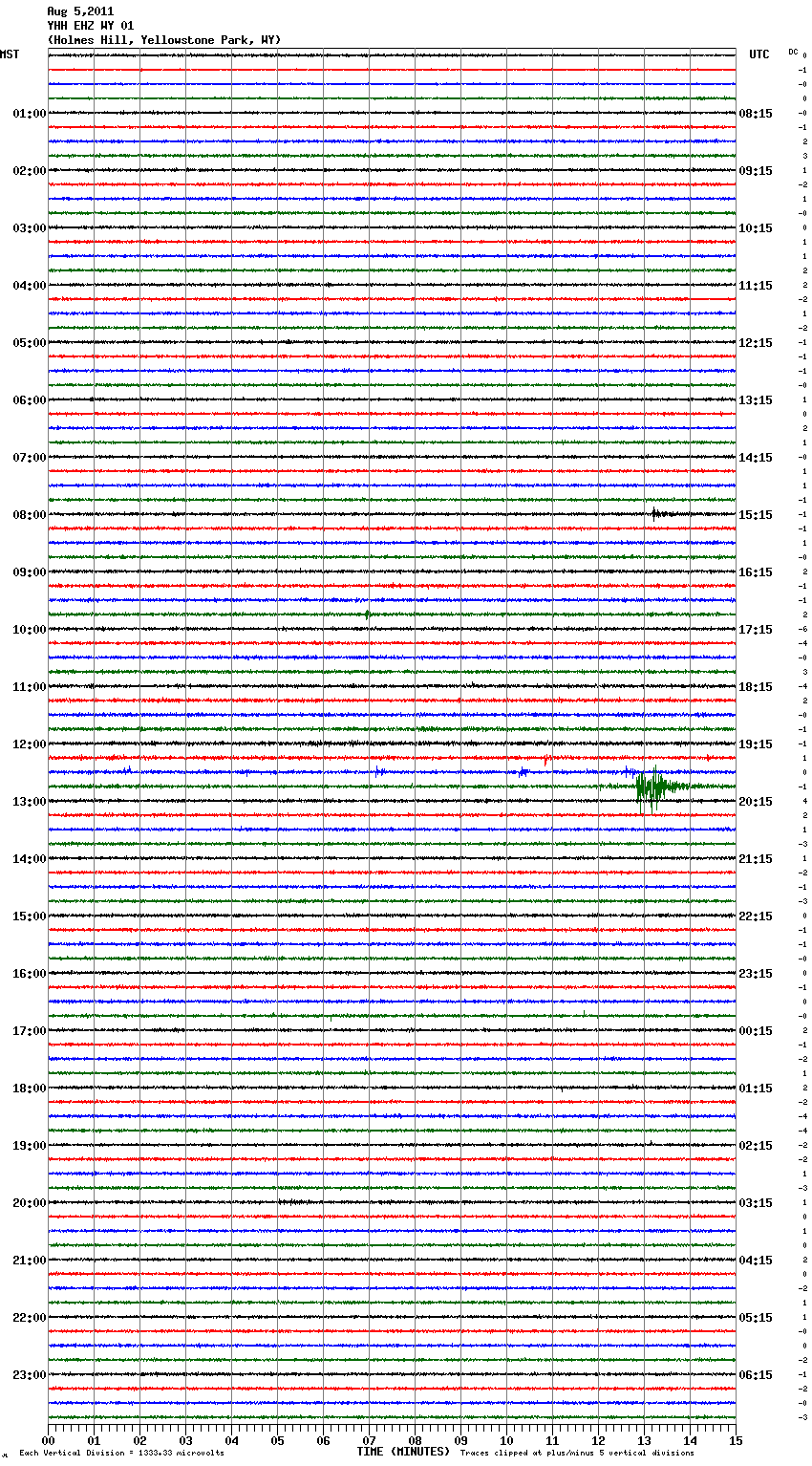Select the 06:00 MST row label
This screenshot has height=1466, width=812.
tap(30, 400)
